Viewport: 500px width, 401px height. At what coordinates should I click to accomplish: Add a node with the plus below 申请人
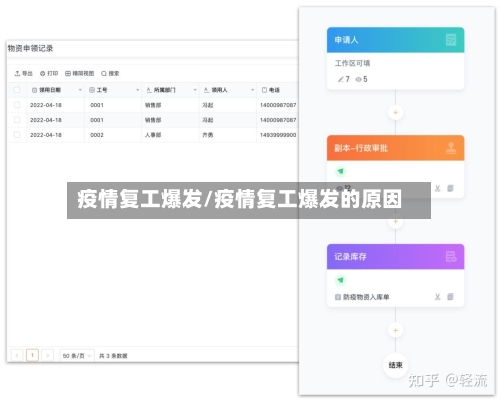tap(396, 113)
